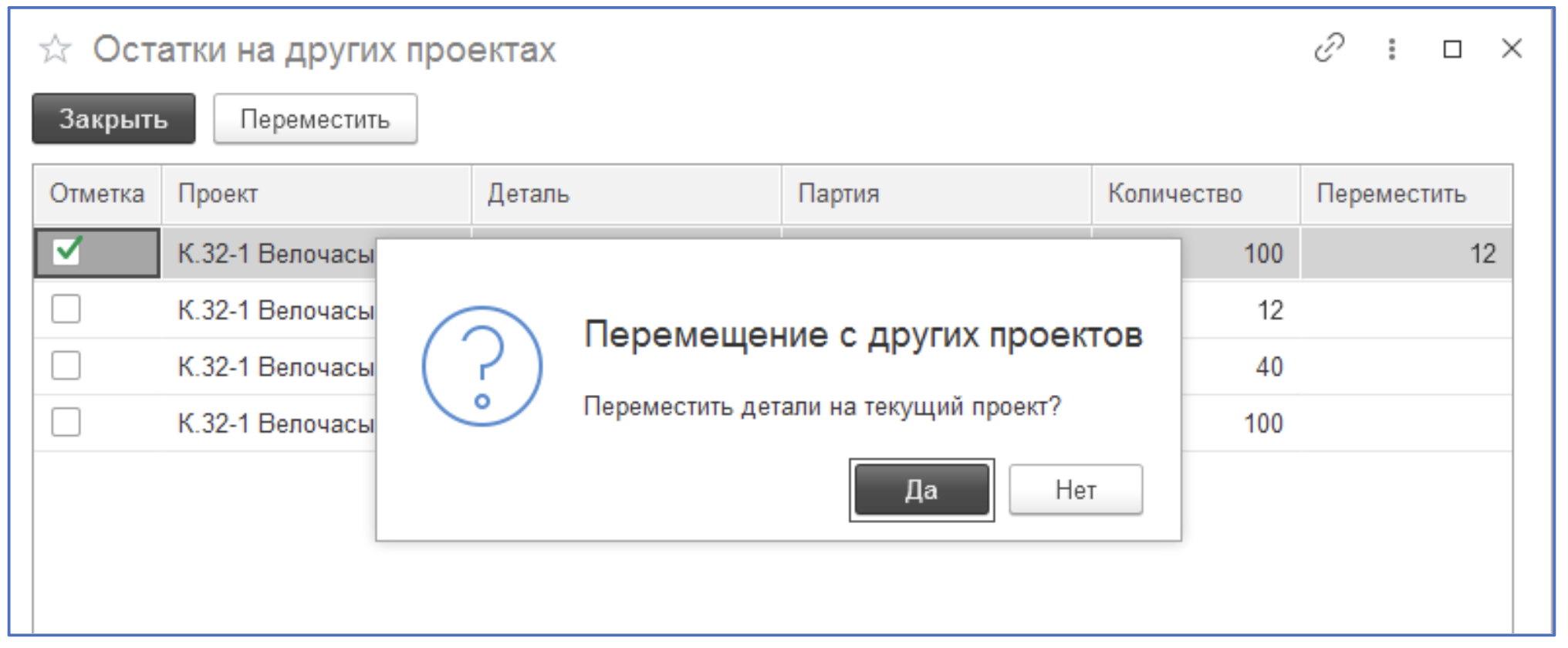Sort by the Проект column header

pyautogui.click(x=316, y=194)
